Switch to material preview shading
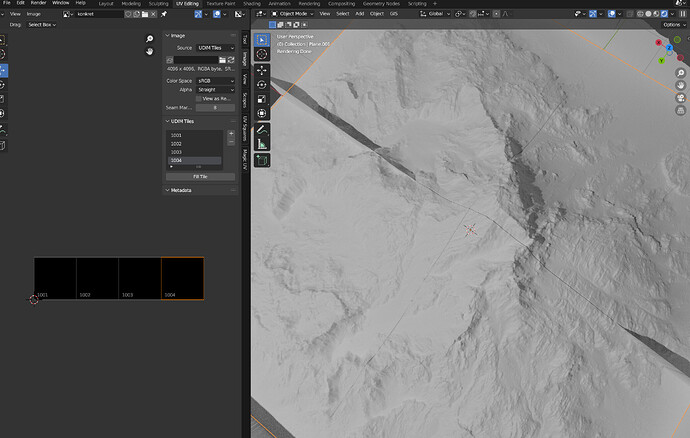Viewport: 690px width, 438px height. tap(656, 14)
